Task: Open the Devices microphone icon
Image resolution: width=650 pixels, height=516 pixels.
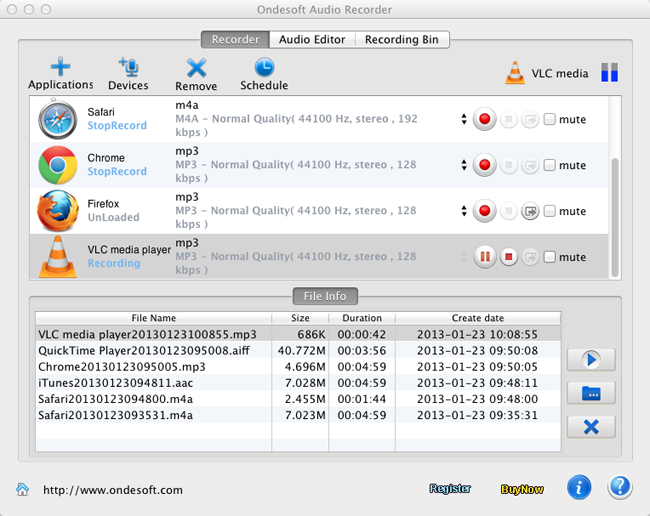Action: click(x=129, y=67)
